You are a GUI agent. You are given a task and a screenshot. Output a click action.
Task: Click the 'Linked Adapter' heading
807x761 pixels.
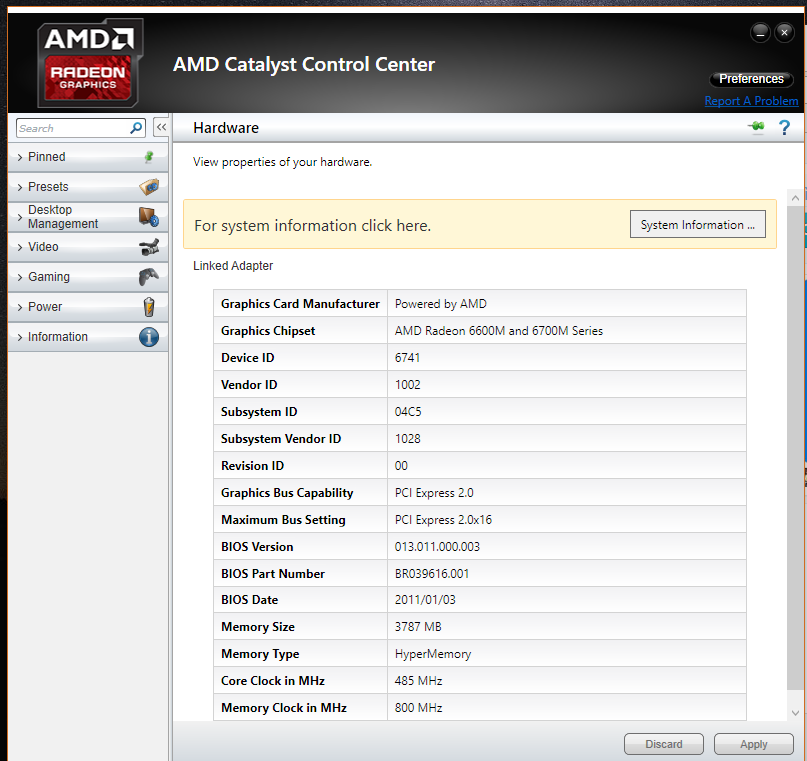pos(233,266)
